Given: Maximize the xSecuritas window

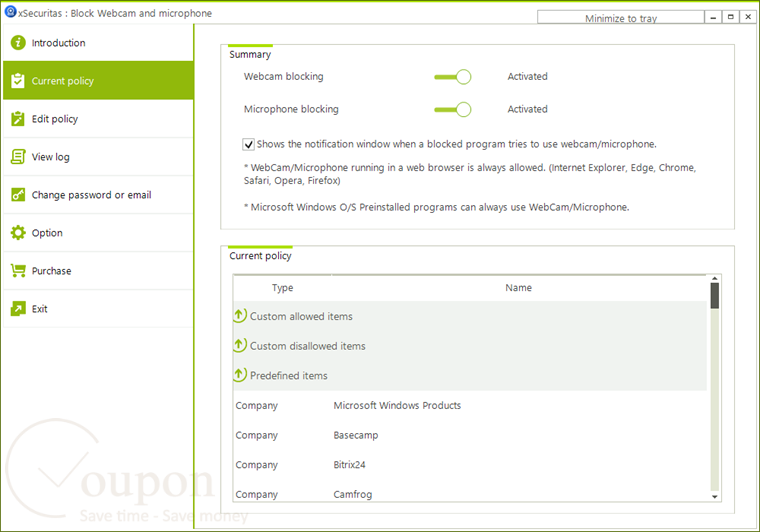Looking at the screenshot, I should pos(730,17).
